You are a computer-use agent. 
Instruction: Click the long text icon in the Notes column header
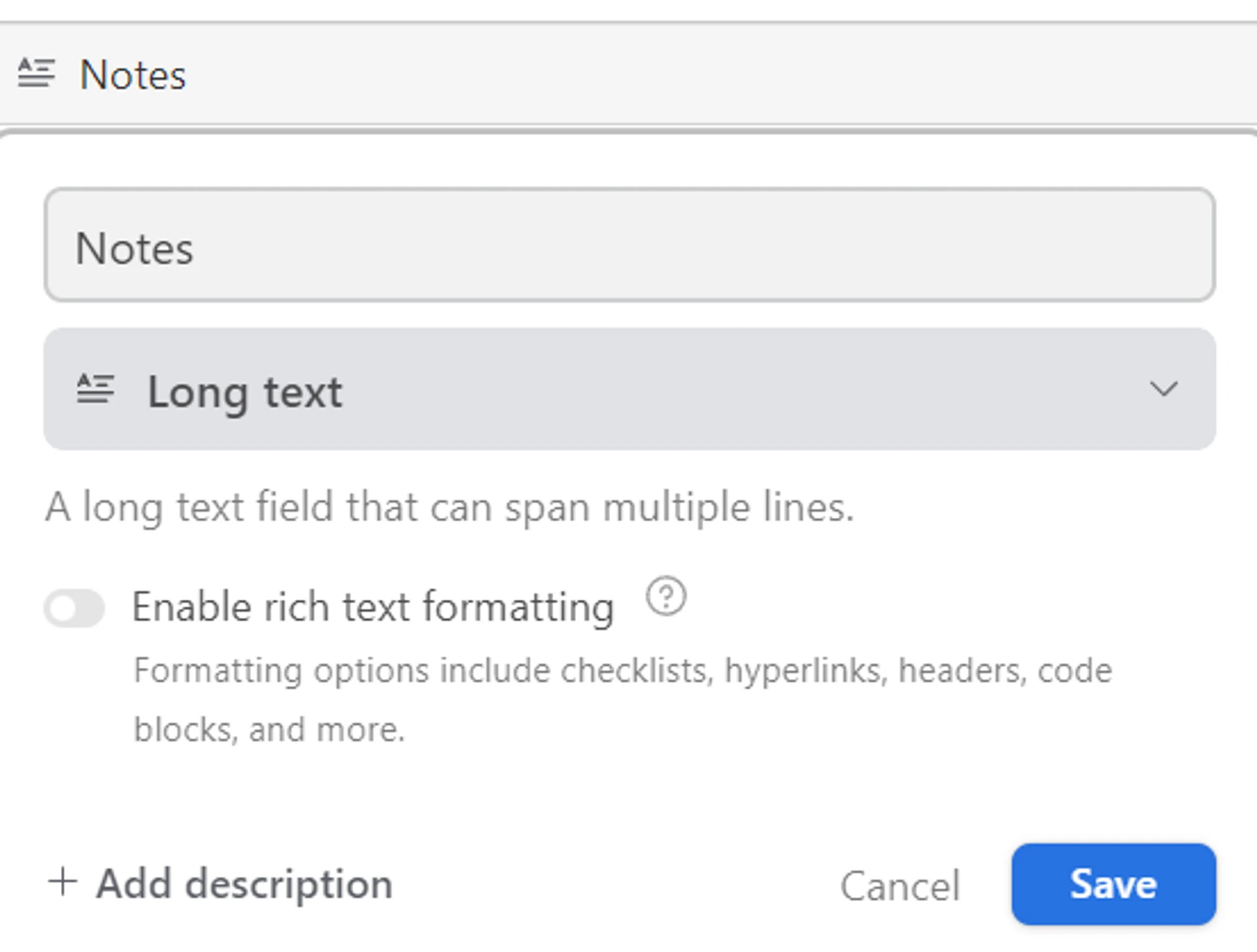(36, 73)
